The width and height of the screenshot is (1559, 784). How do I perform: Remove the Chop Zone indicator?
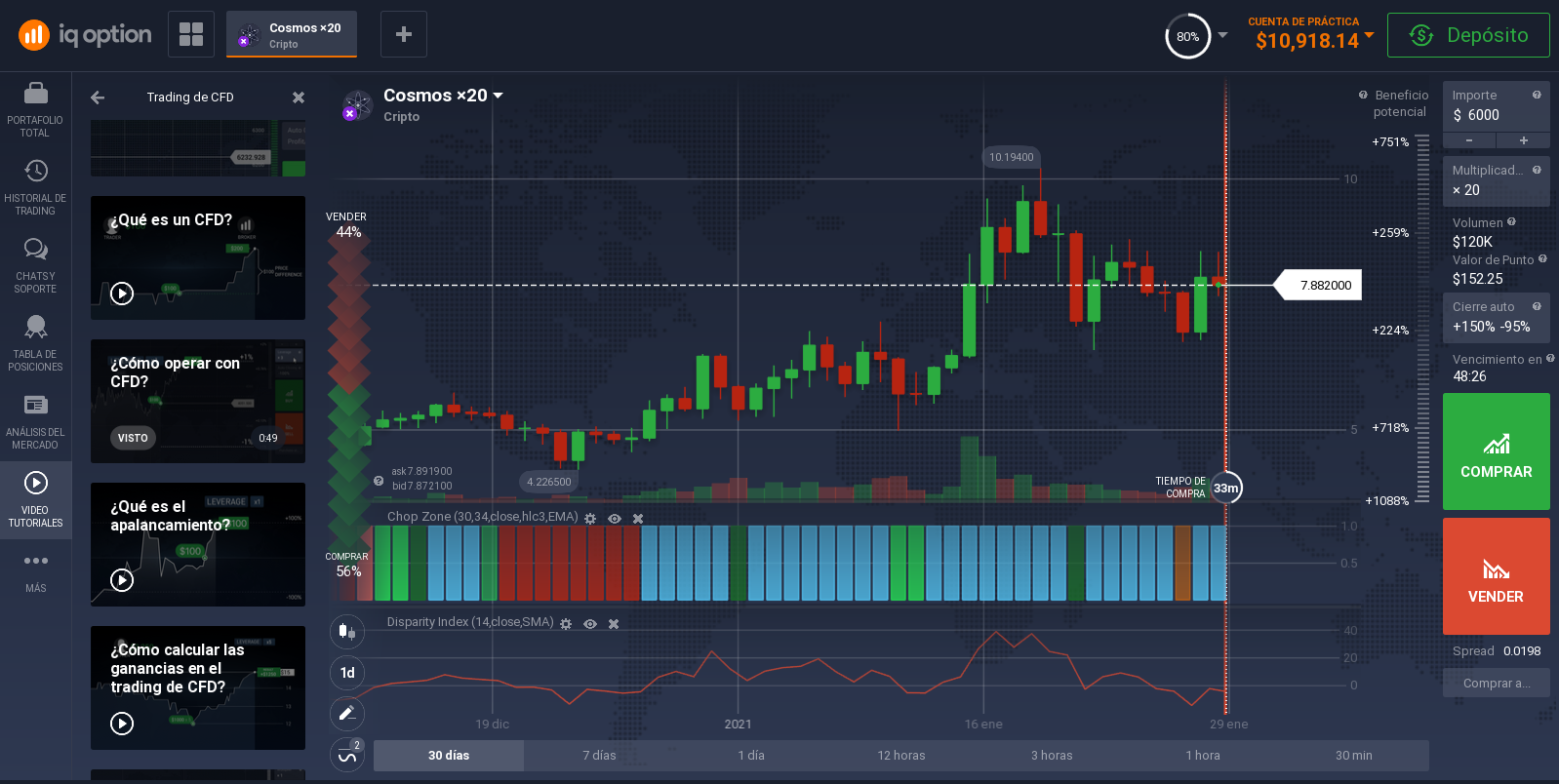[638, 519]
